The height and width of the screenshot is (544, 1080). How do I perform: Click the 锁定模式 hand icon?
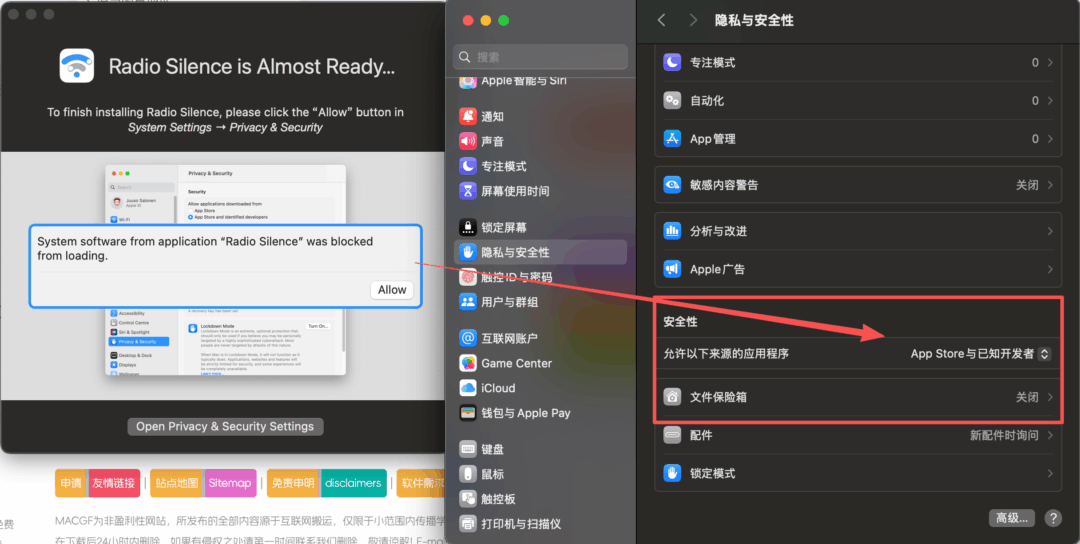672,473
